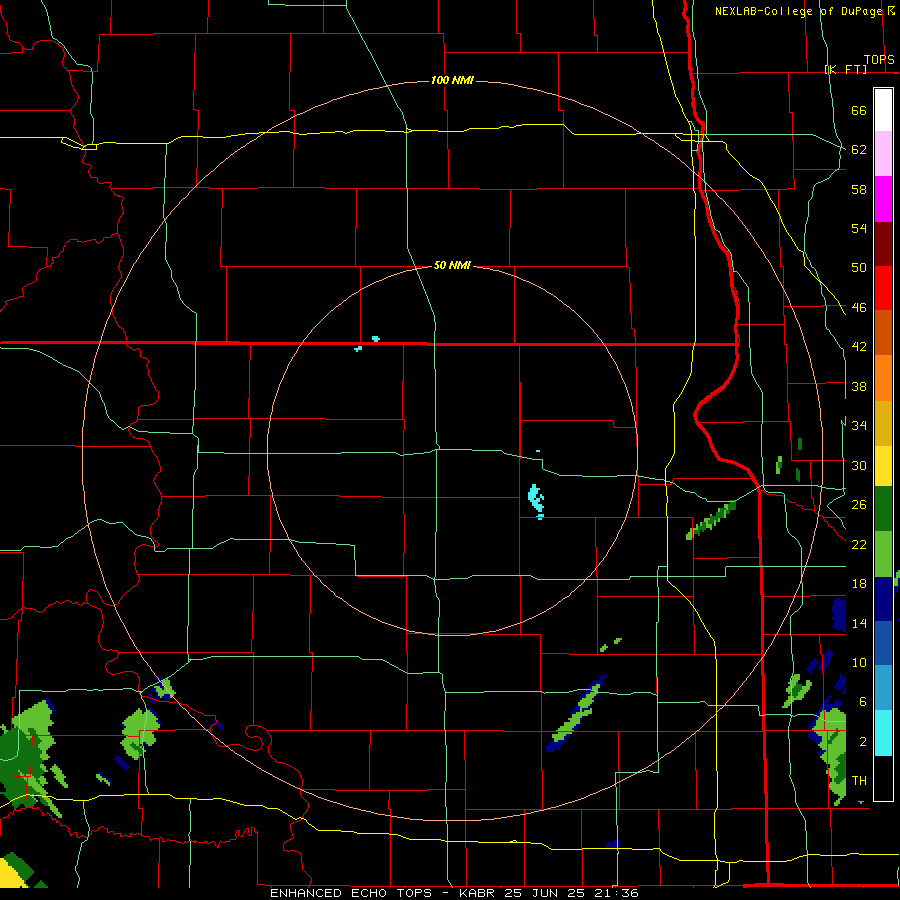Click the "58" scale value

pos(859,189)
